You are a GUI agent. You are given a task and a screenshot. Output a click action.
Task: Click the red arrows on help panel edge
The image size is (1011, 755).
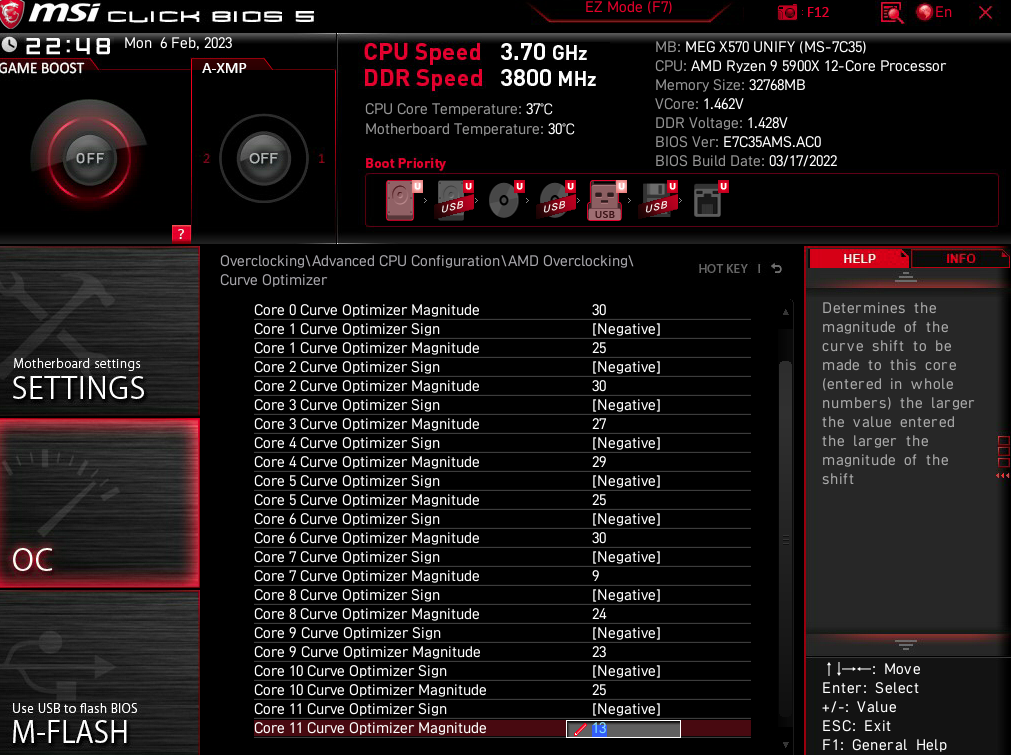point(1003,476)
